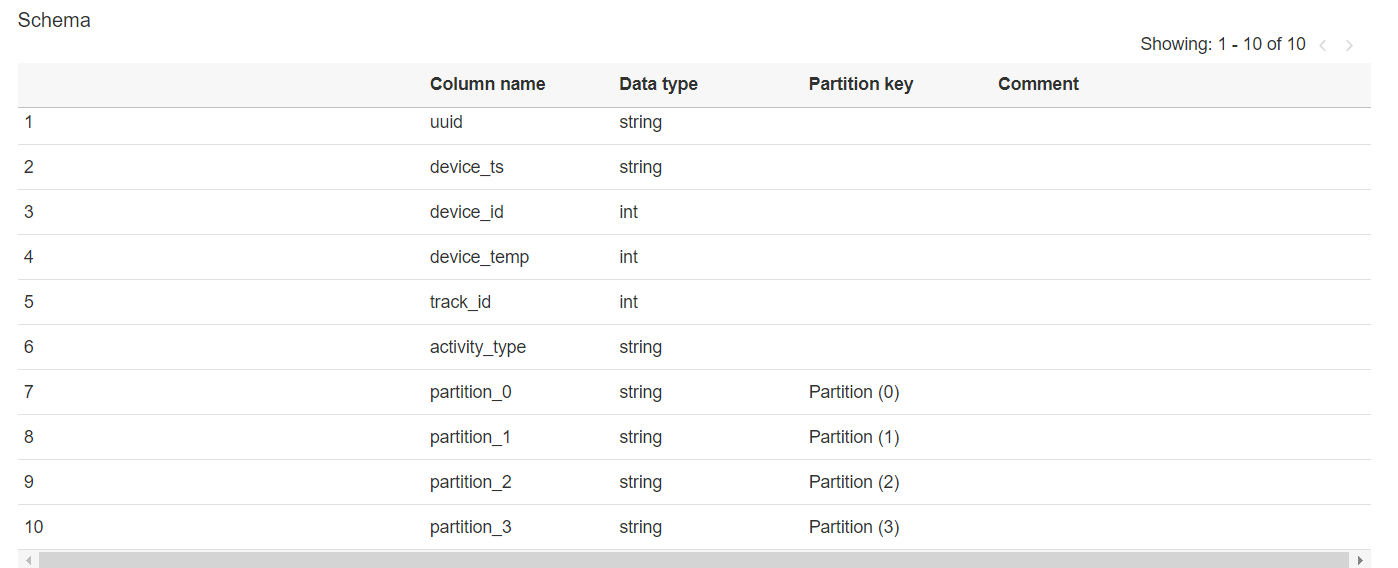1398x568 pixels.
Task: Select the partition_0 column name
Action: click(470, 392)
